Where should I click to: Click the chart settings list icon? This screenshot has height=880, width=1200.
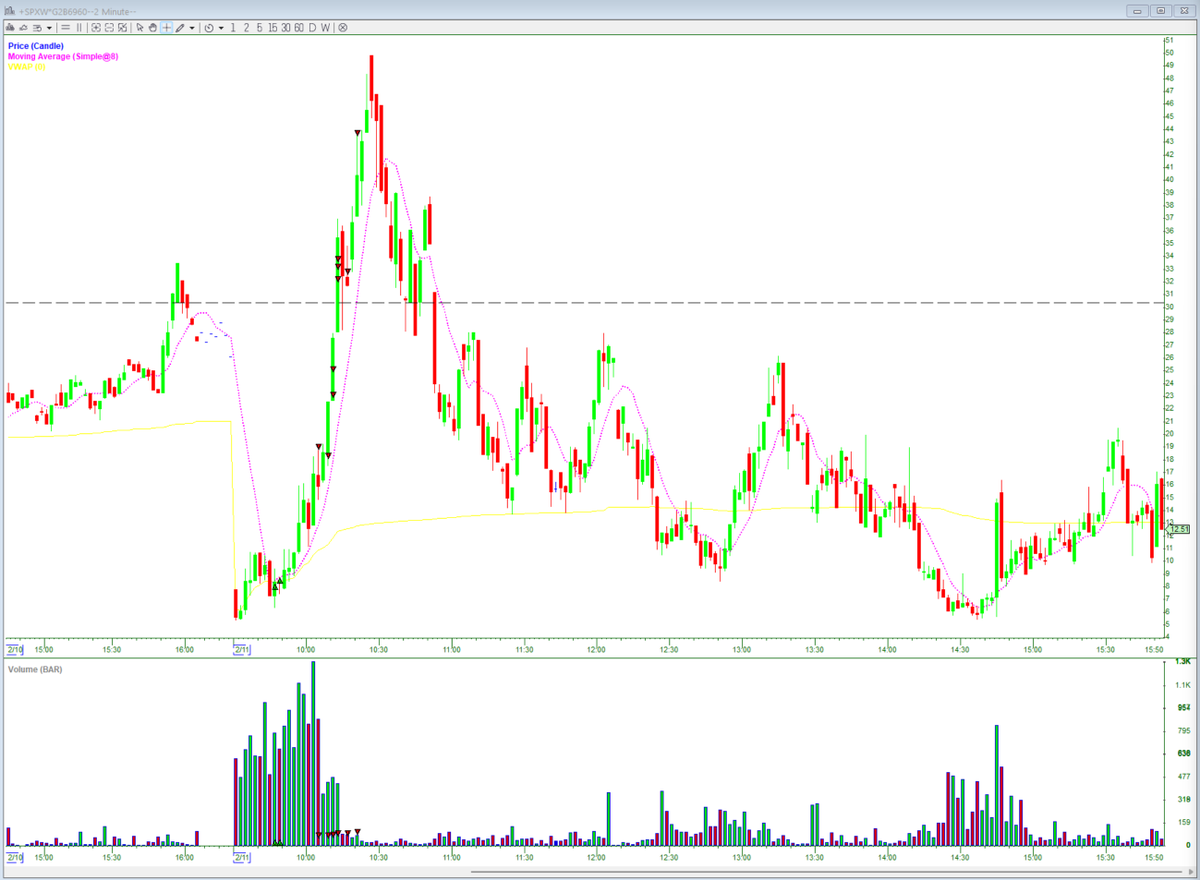point(37,28)
